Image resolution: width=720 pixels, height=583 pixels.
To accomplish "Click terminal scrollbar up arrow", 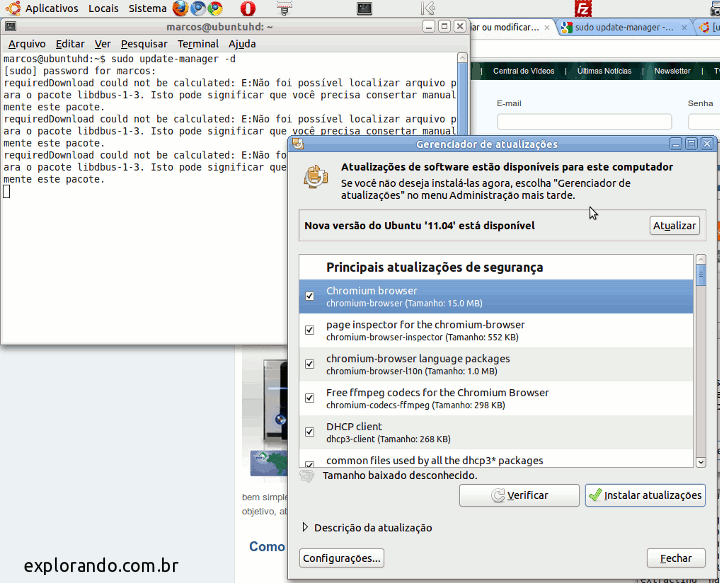I will (462, 58).
